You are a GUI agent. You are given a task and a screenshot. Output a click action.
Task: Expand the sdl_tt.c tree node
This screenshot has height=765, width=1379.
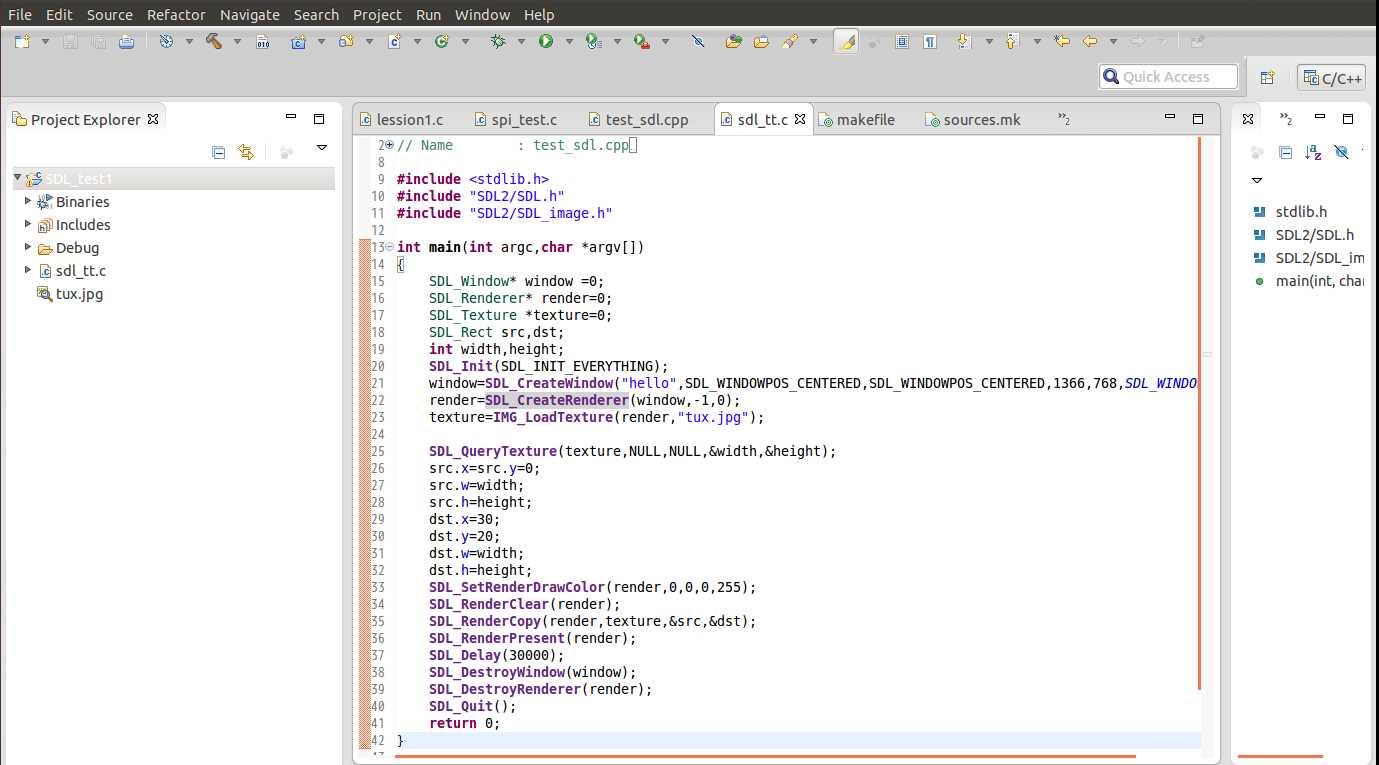28,270
